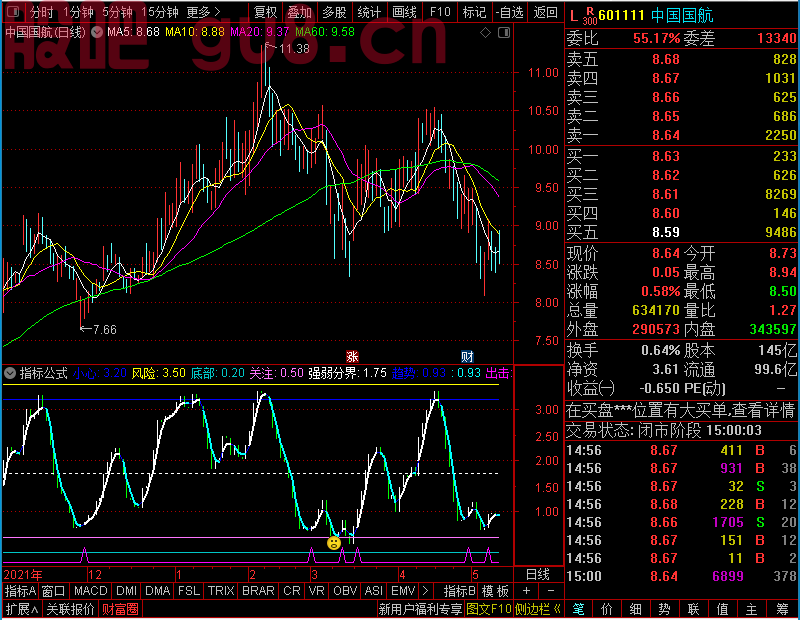The image size is (800, 620).
Task: Click the blue 财 marker on the chart
Action: (467, 356)
